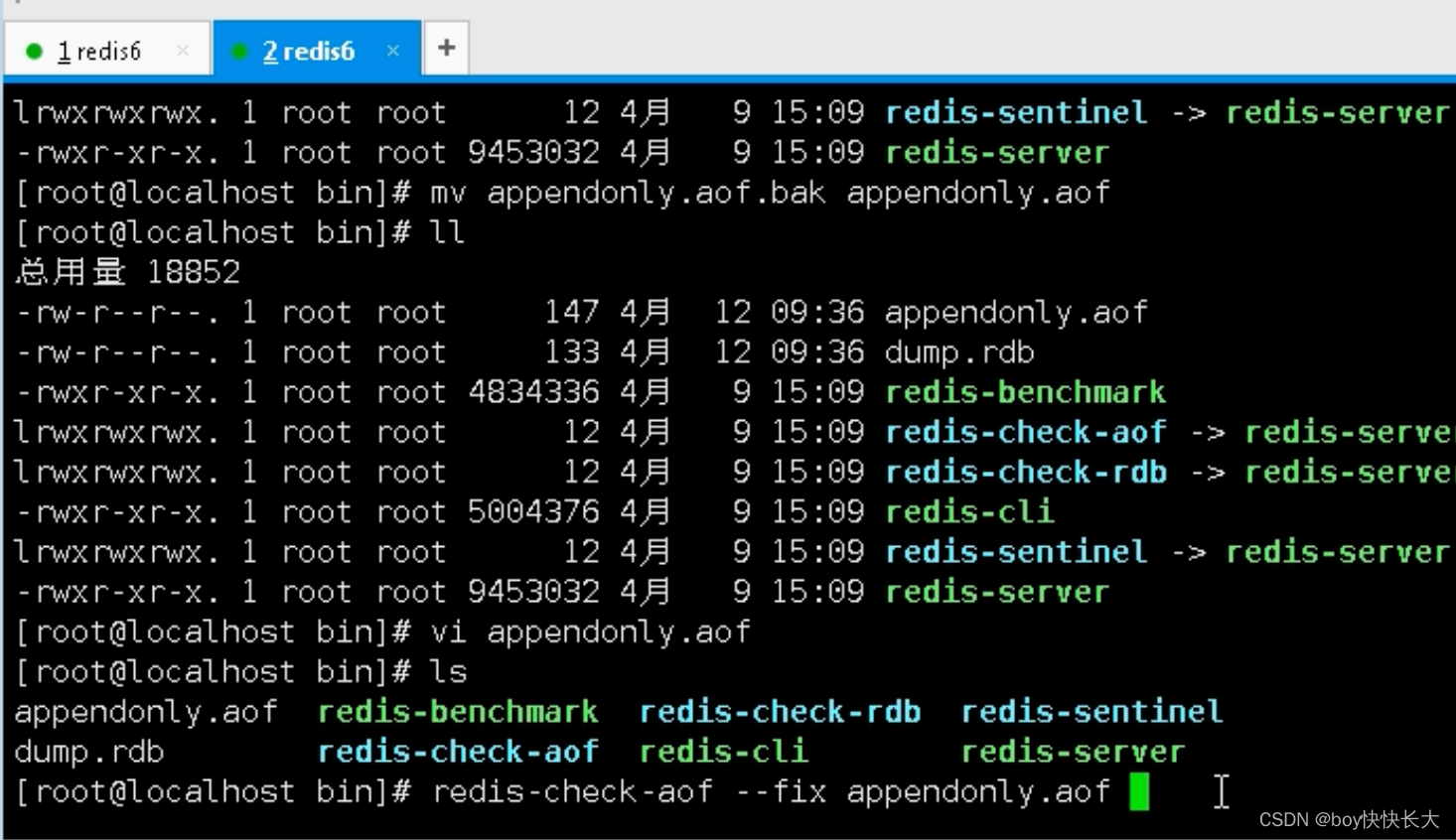Select the 2 redis6 tab
Screen dimensions: 1456x840
pos(316,50)
